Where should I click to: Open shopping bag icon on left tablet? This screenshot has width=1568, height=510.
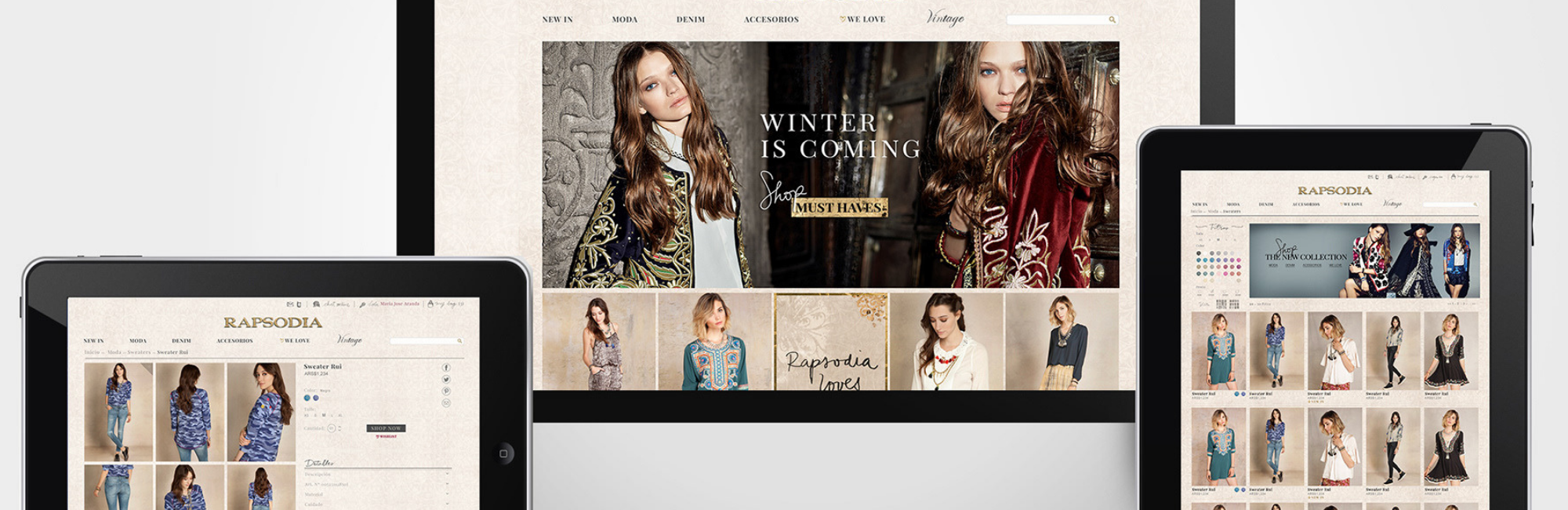(430, 304)
